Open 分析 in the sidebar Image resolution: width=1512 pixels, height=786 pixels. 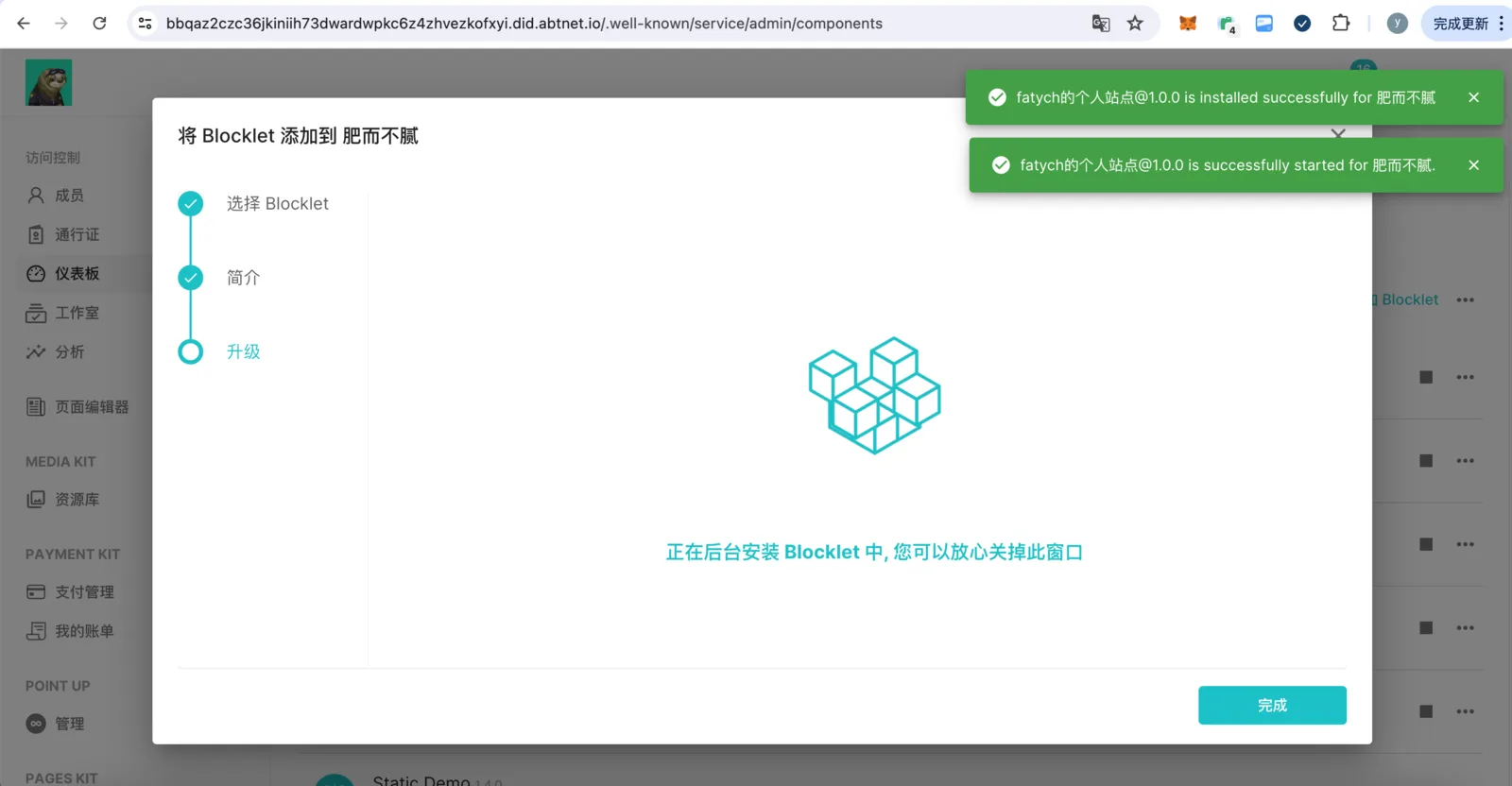coord(69,351)
